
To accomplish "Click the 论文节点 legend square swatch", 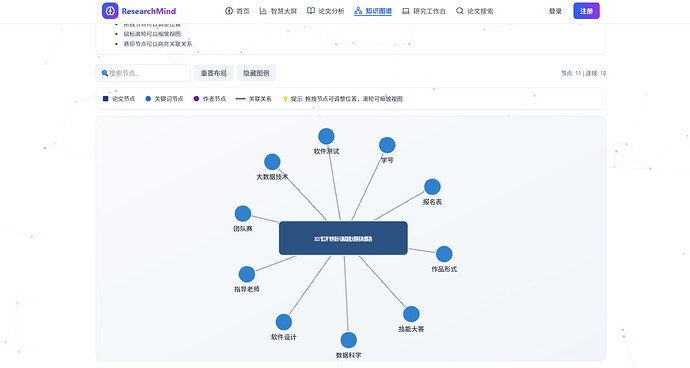I will click(106, 99).
